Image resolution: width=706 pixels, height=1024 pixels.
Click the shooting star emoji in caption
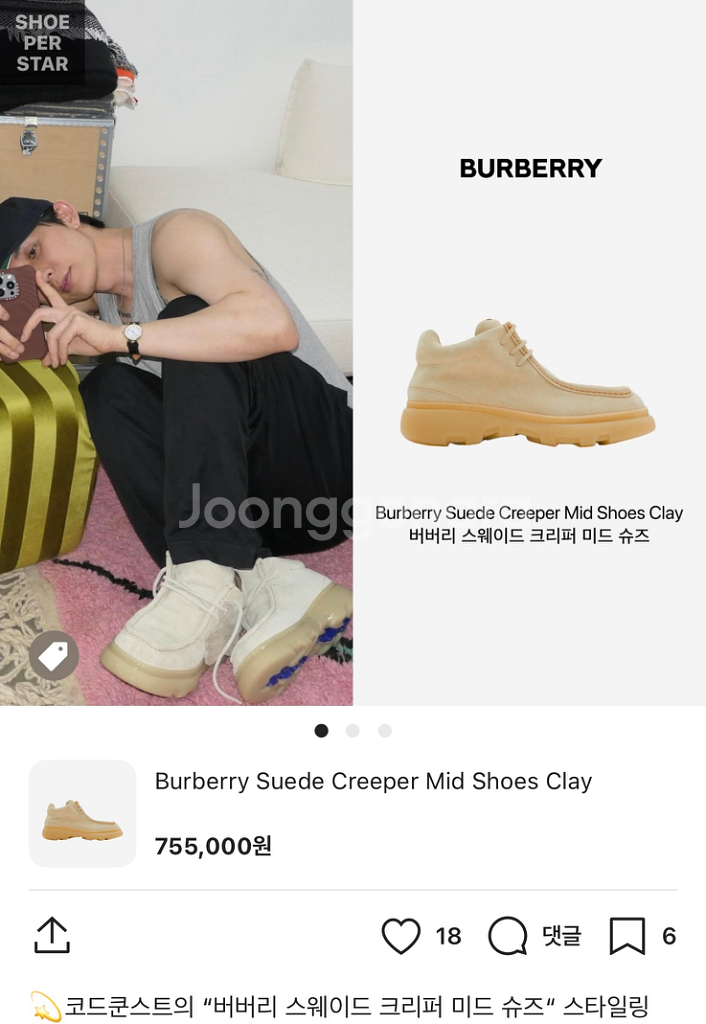[46, 1006]
